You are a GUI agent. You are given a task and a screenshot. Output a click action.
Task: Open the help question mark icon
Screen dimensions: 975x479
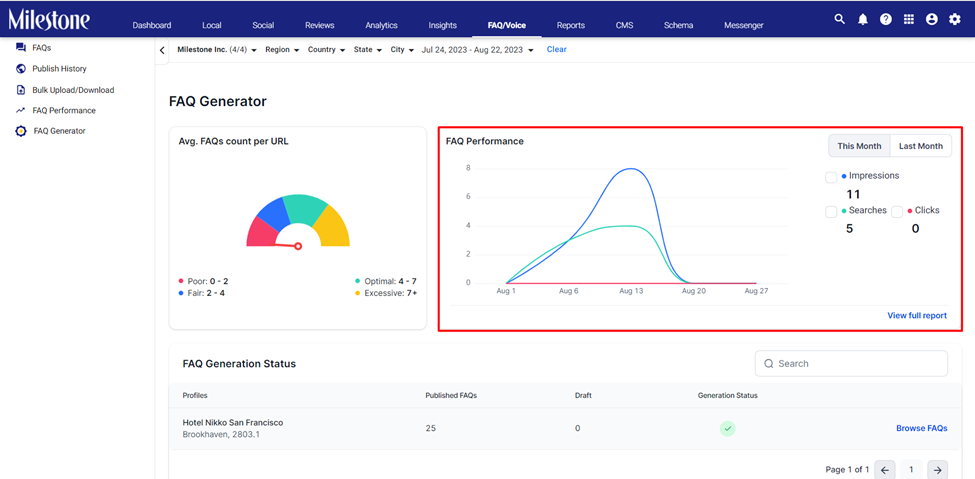coord(885,19)
